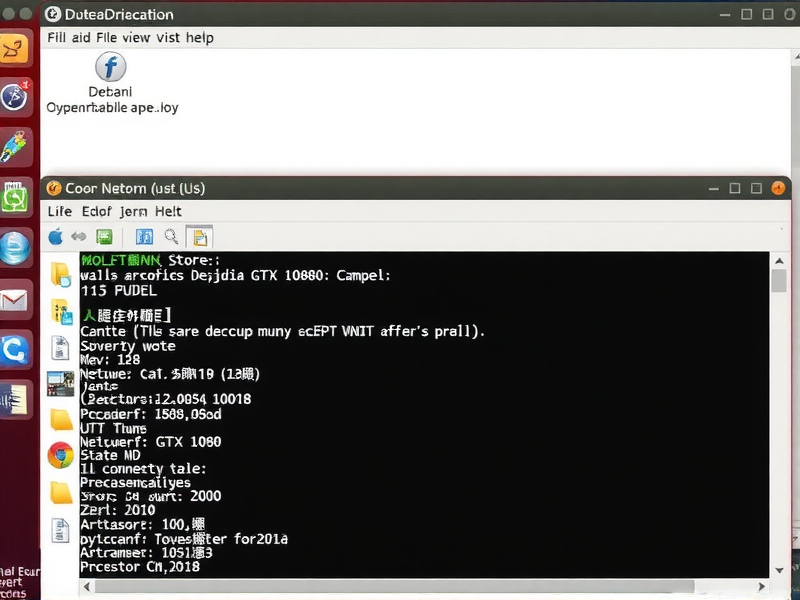Open the green terminal icon in the toolbar
The image size is (800, 600).
coord(105,237)
